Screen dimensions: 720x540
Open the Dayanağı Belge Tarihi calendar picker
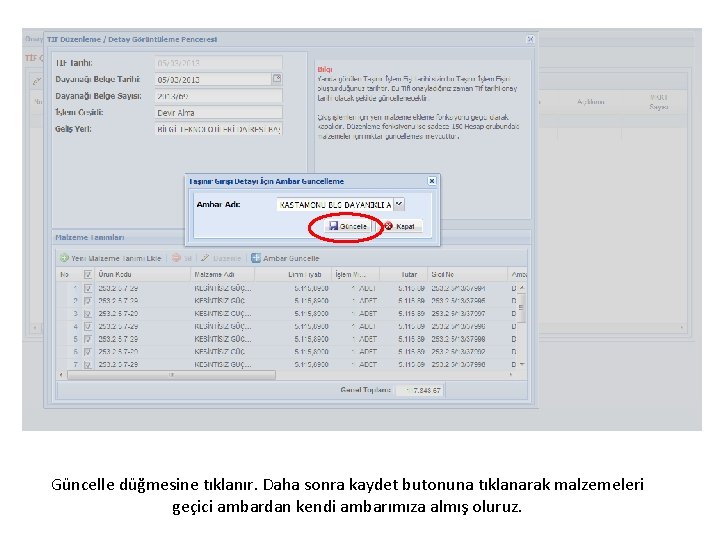click(x=277, y=79)
